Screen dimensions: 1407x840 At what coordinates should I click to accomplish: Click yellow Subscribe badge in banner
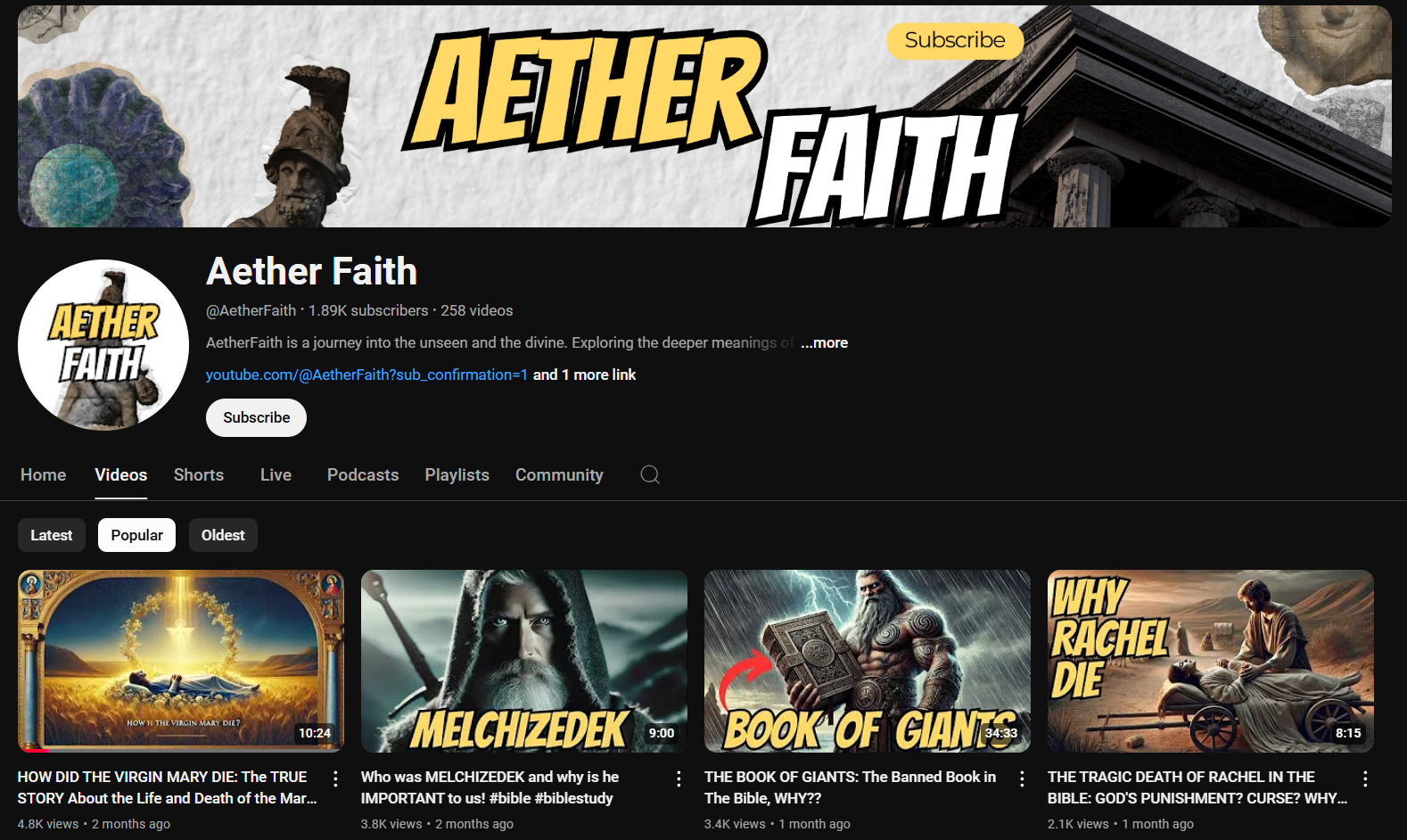click(x=954, y=41)
